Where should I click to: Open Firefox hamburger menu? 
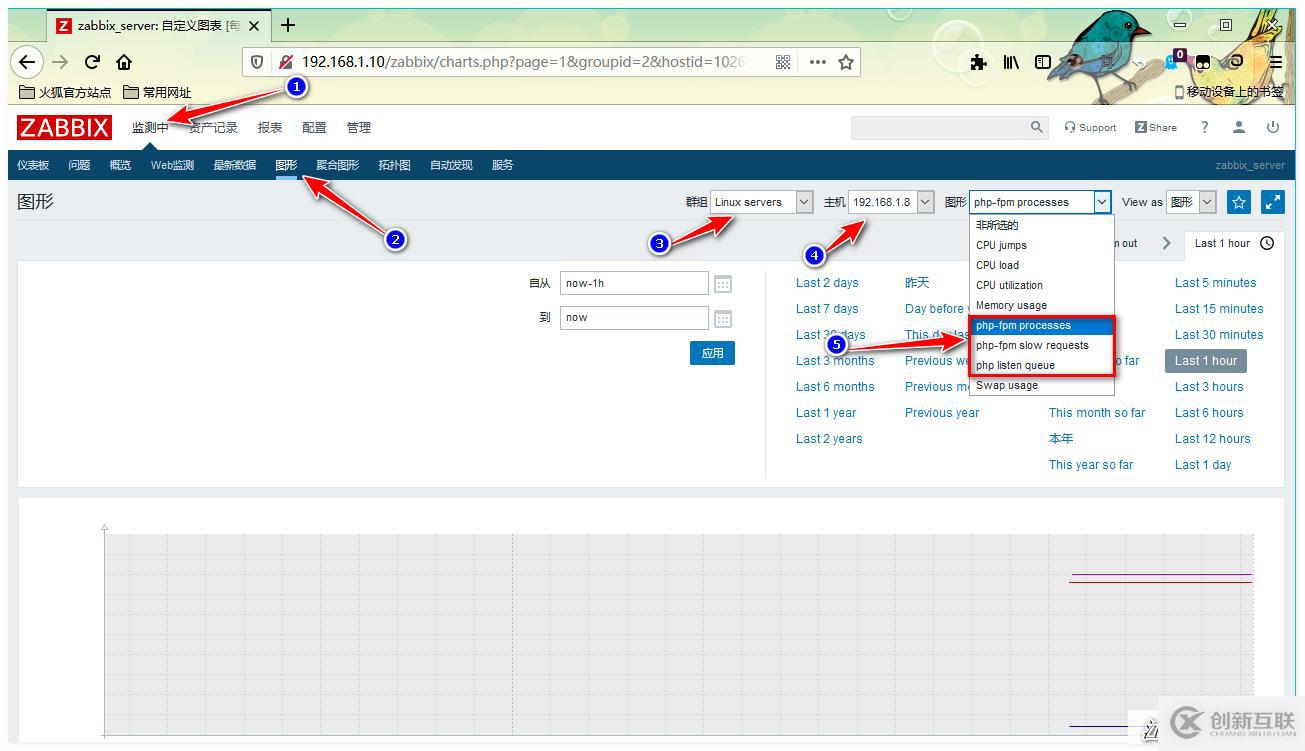[x=1275, y=62]
